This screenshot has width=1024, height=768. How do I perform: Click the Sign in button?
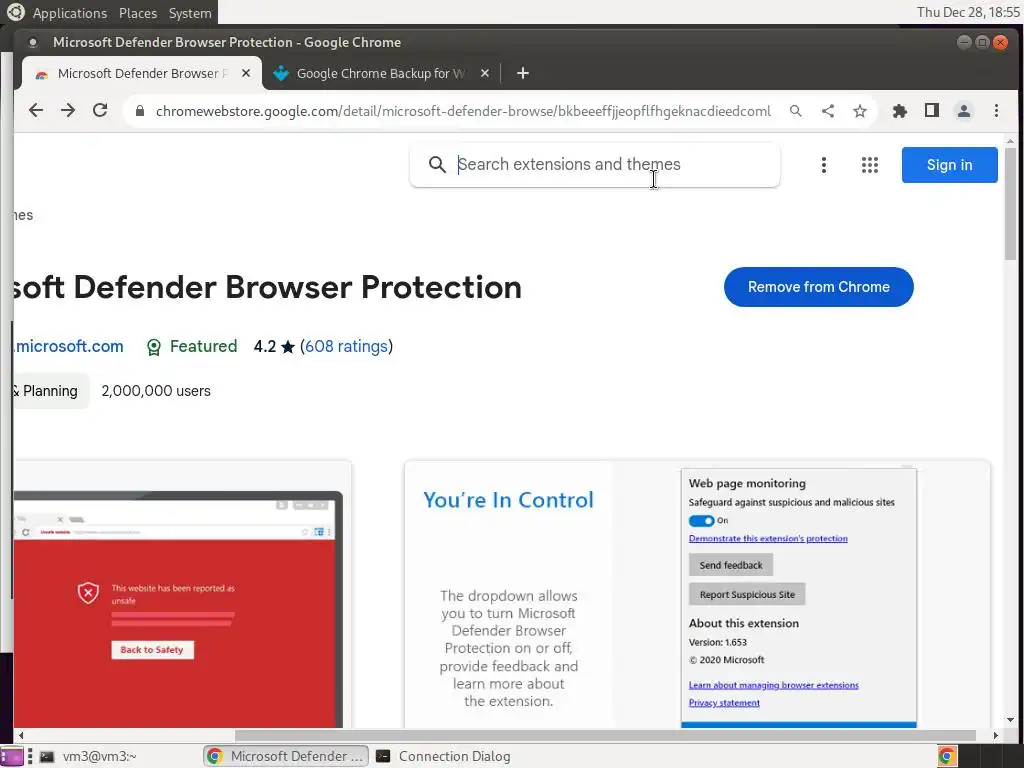tap(949, 165)
